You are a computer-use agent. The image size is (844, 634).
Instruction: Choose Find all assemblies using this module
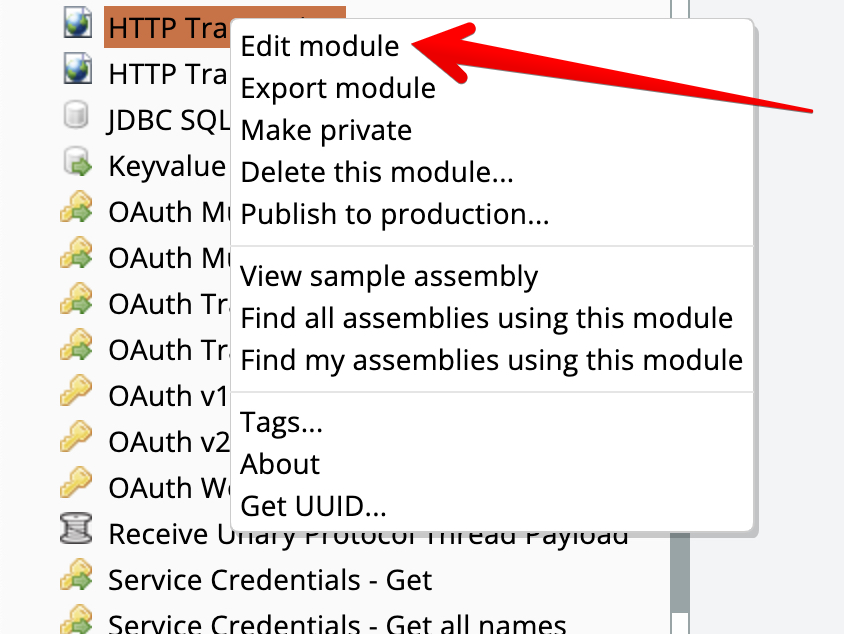487,318
